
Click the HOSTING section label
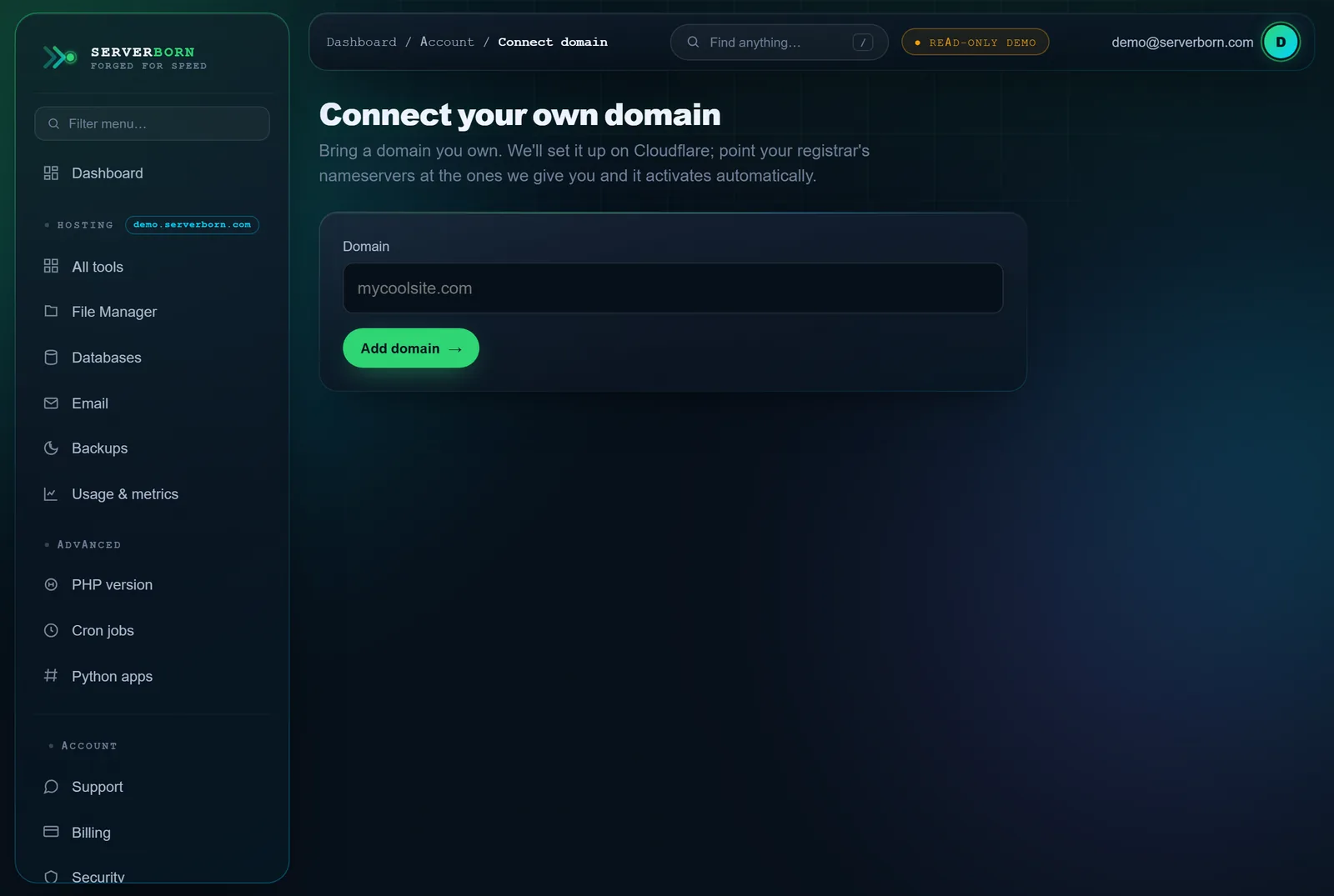[85, 225]
